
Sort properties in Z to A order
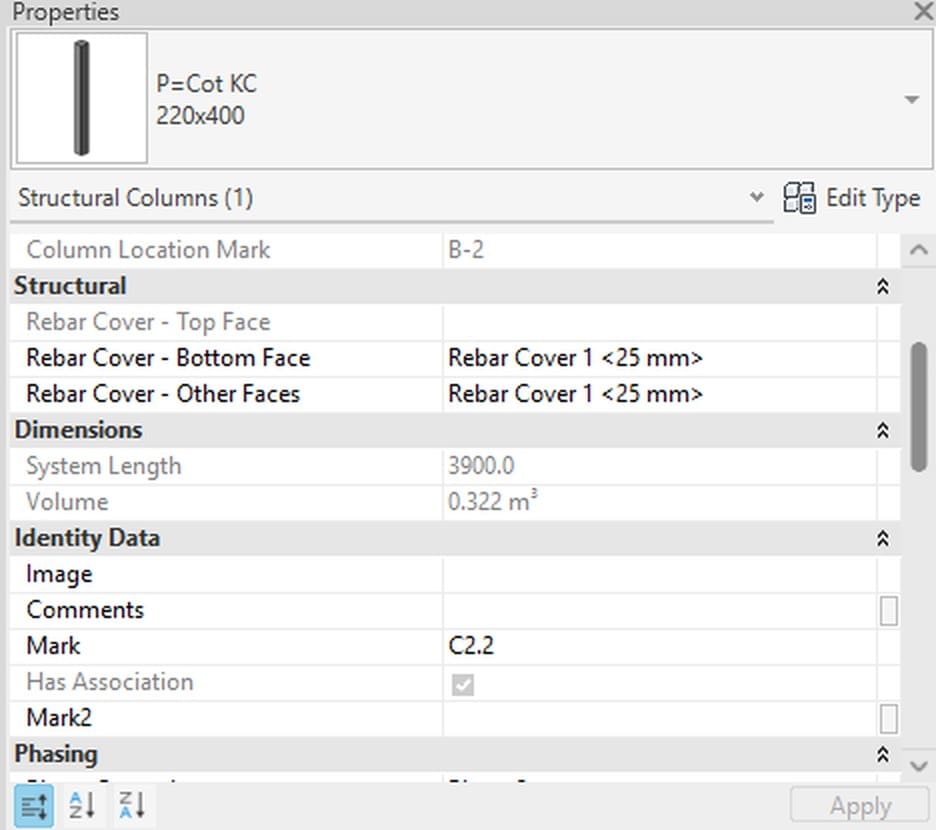[132, 806]
